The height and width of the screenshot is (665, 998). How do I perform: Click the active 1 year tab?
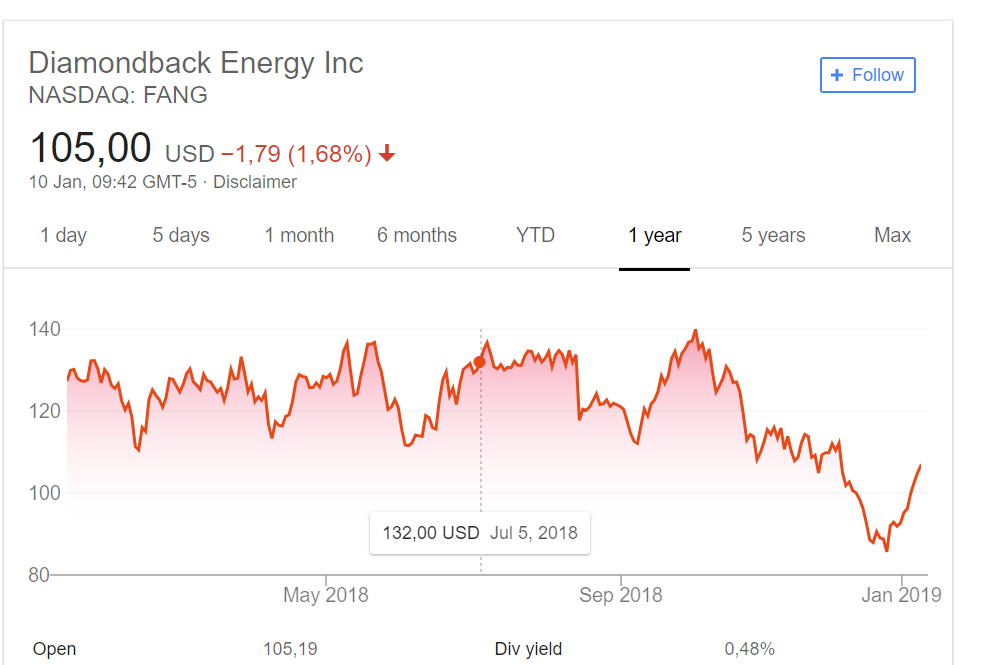(654, 235)
